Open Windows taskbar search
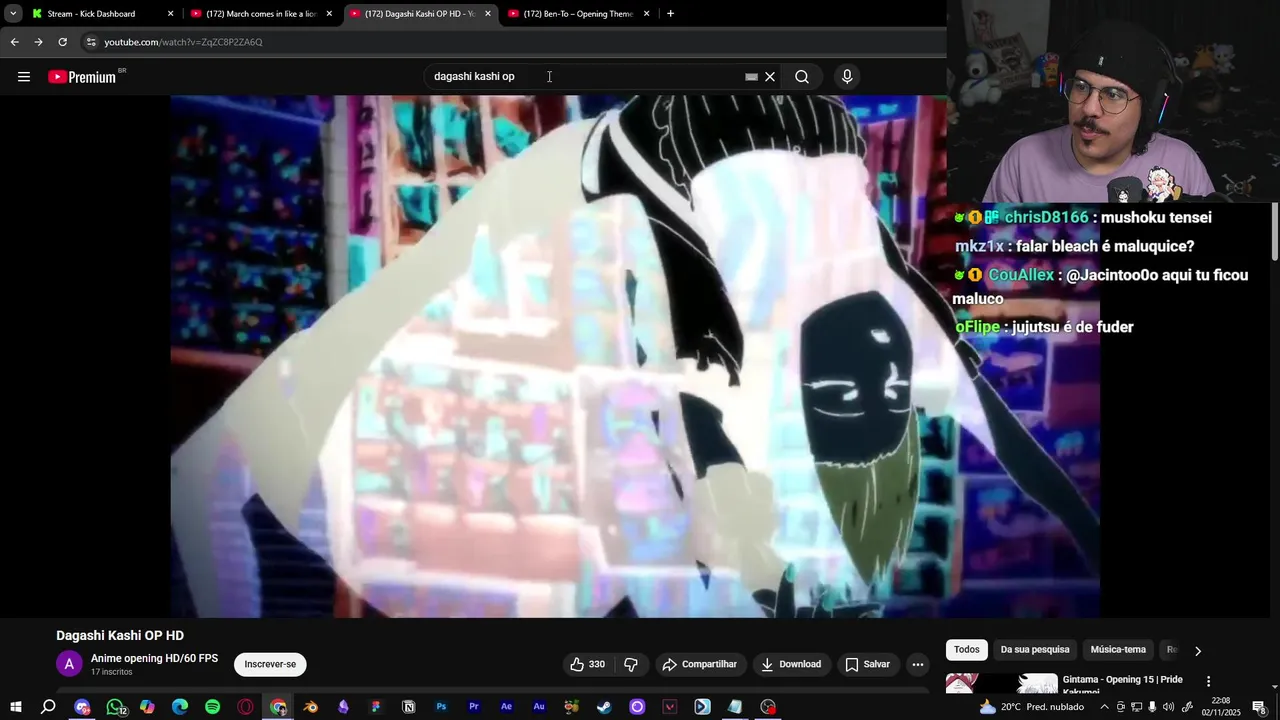This screenshot has height=720, width=1280. tap(48, 707)
